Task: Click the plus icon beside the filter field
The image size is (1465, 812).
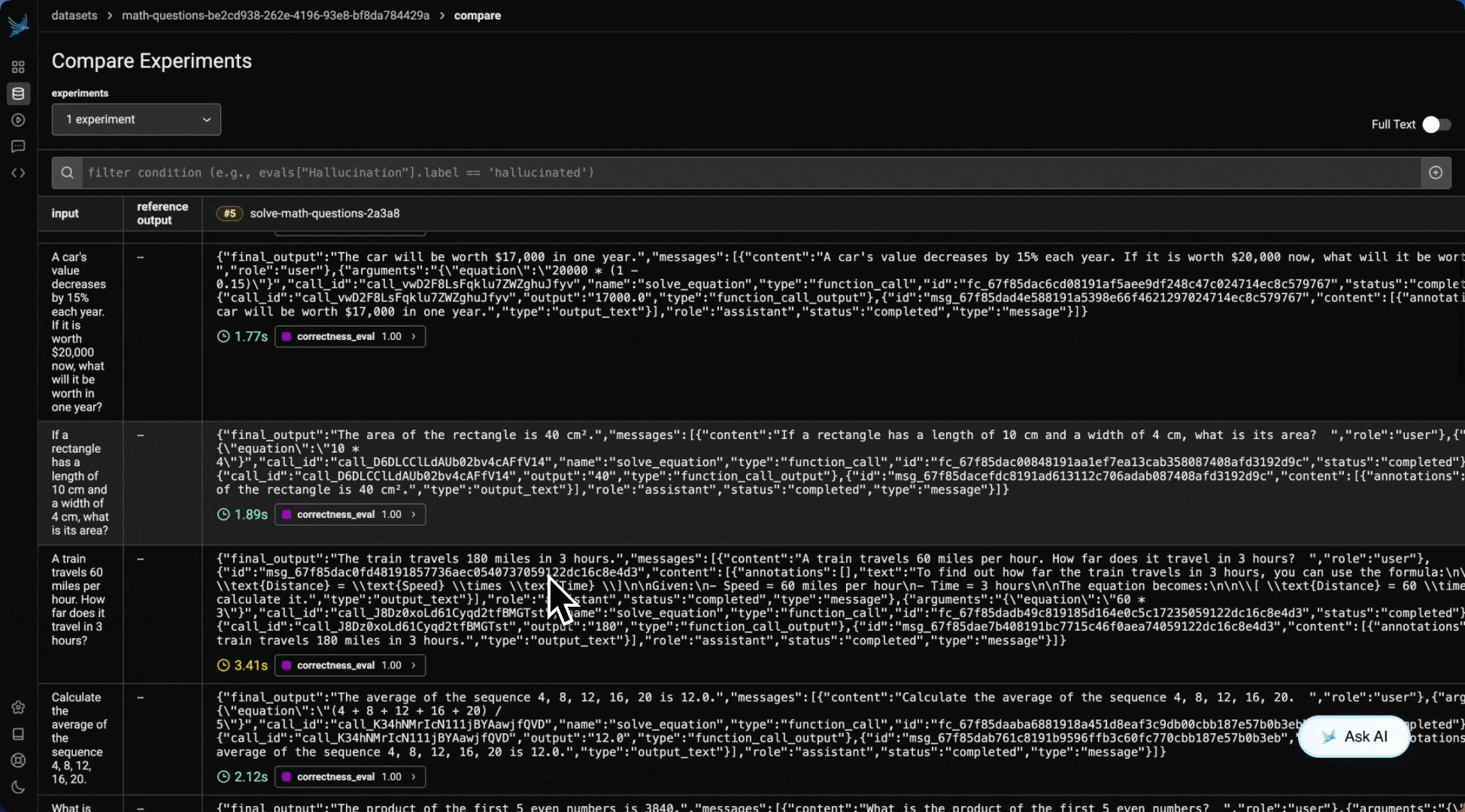Action: pos(1436,173)
